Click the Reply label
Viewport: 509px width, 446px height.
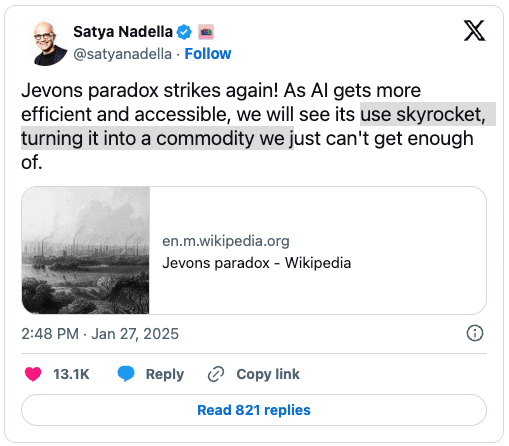(x=165, y=374)
